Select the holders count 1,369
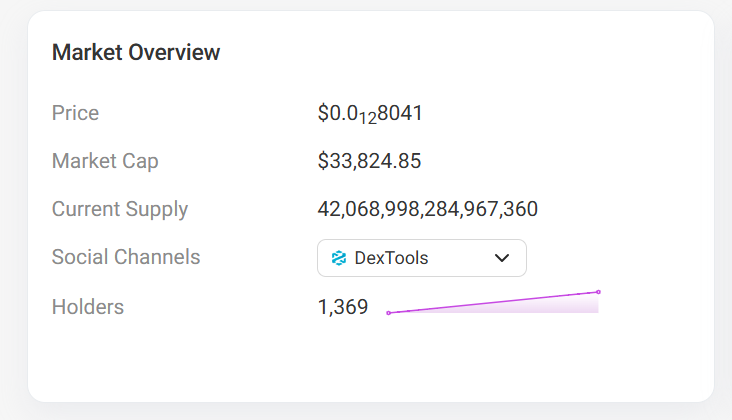Image resolution: width=732 pixels, height=420 pixels. coord(343,307)
